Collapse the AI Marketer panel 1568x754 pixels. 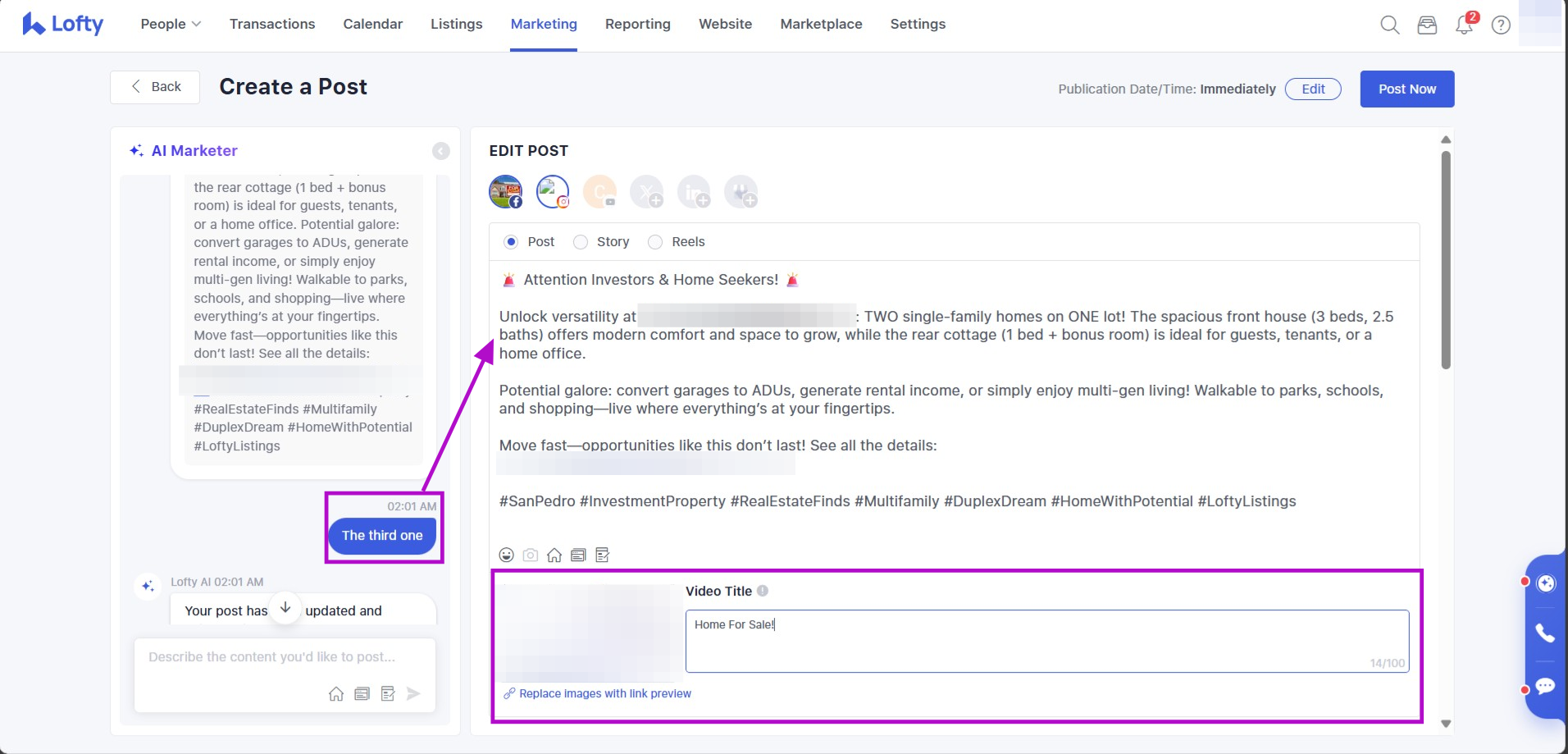coord(441,151)
